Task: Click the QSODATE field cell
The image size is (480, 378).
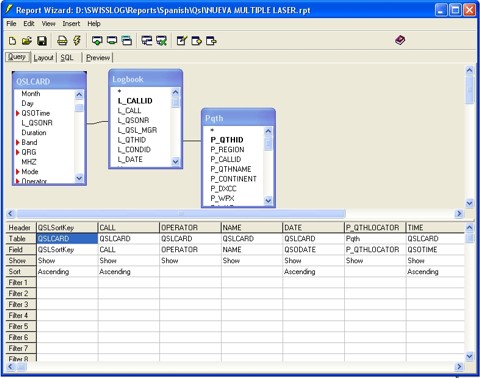Action: [313, 250]
